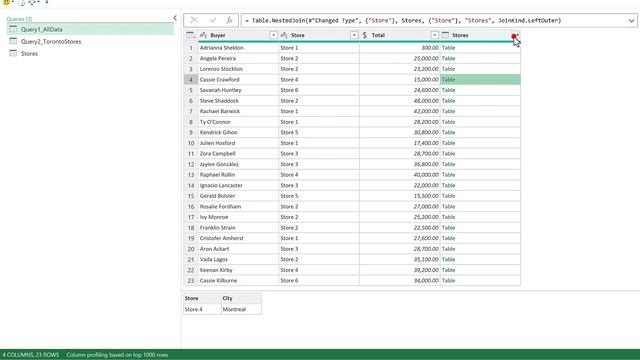Select the 'Rachael Barwick' cell
This screenshot has width=640, height=360.
pyautogui.click(x=238, y=111)
